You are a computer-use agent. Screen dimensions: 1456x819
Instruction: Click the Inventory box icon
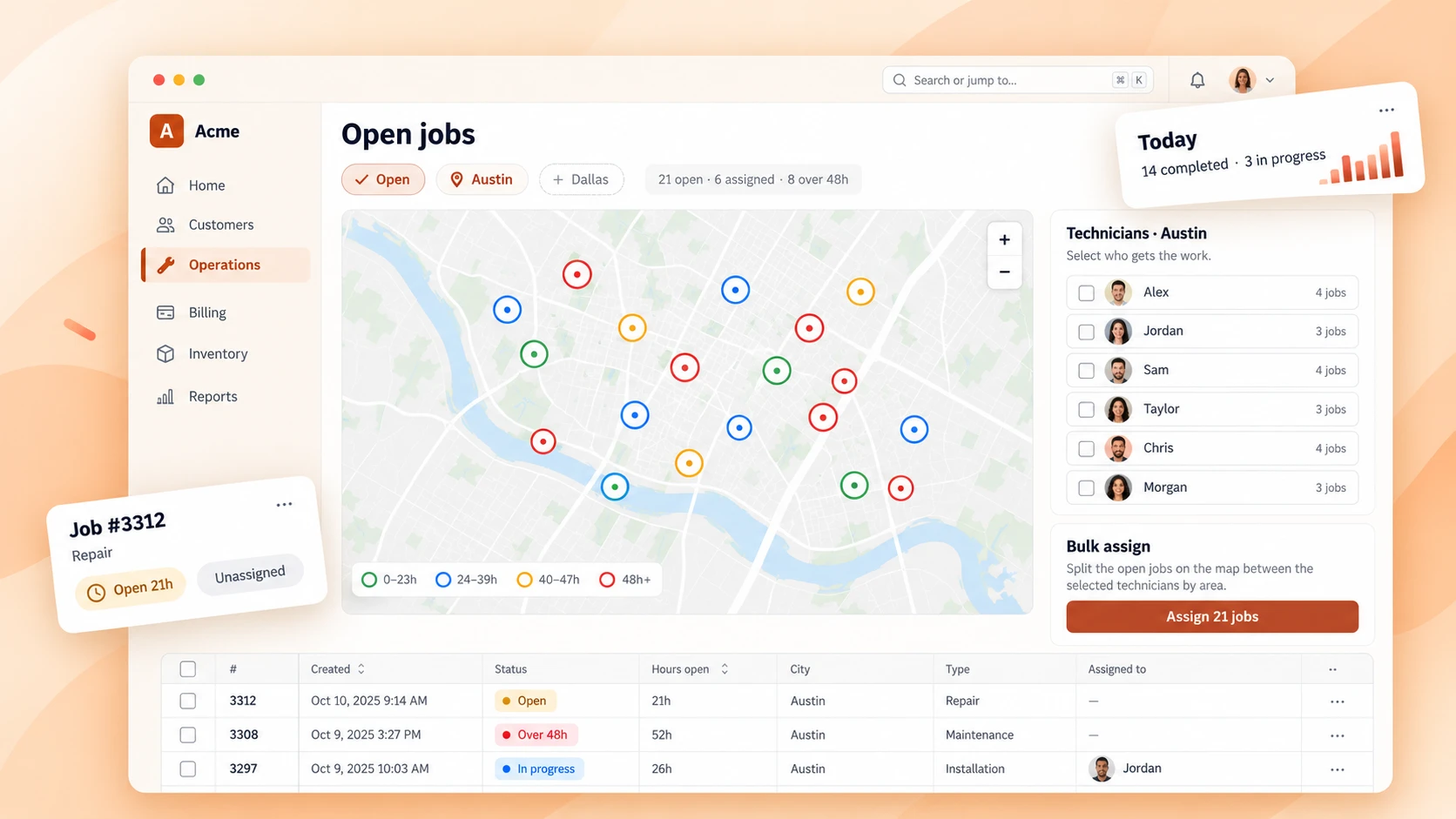(165, 354)
